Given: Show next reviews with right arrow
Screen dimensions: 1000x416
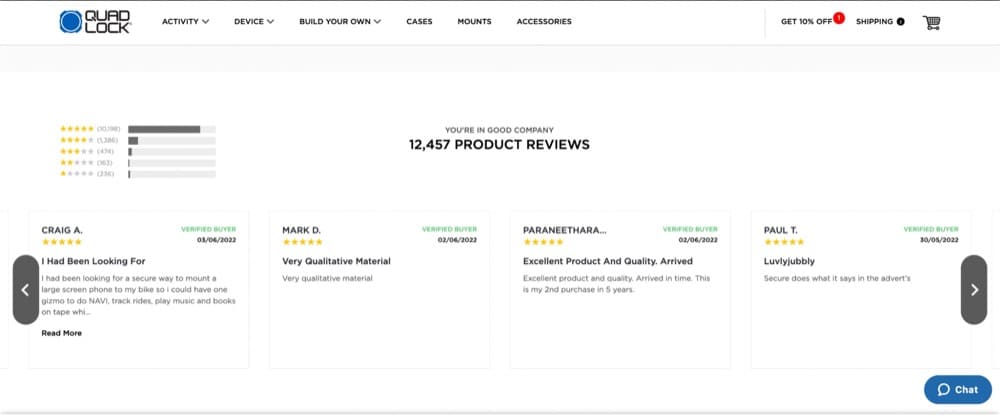Looking at the screenshot, I should pyautogui.click(x=974, y=289).
